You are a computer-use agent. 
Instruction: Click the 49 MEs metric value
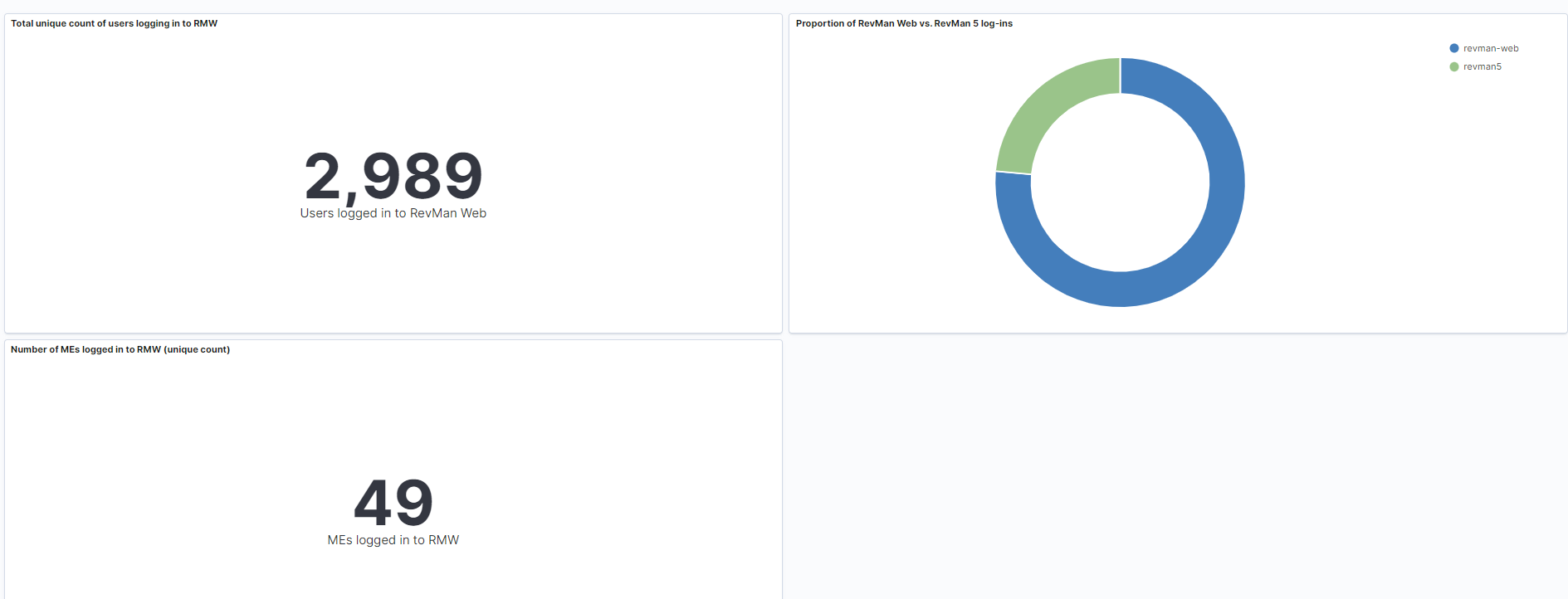(393, 502)
